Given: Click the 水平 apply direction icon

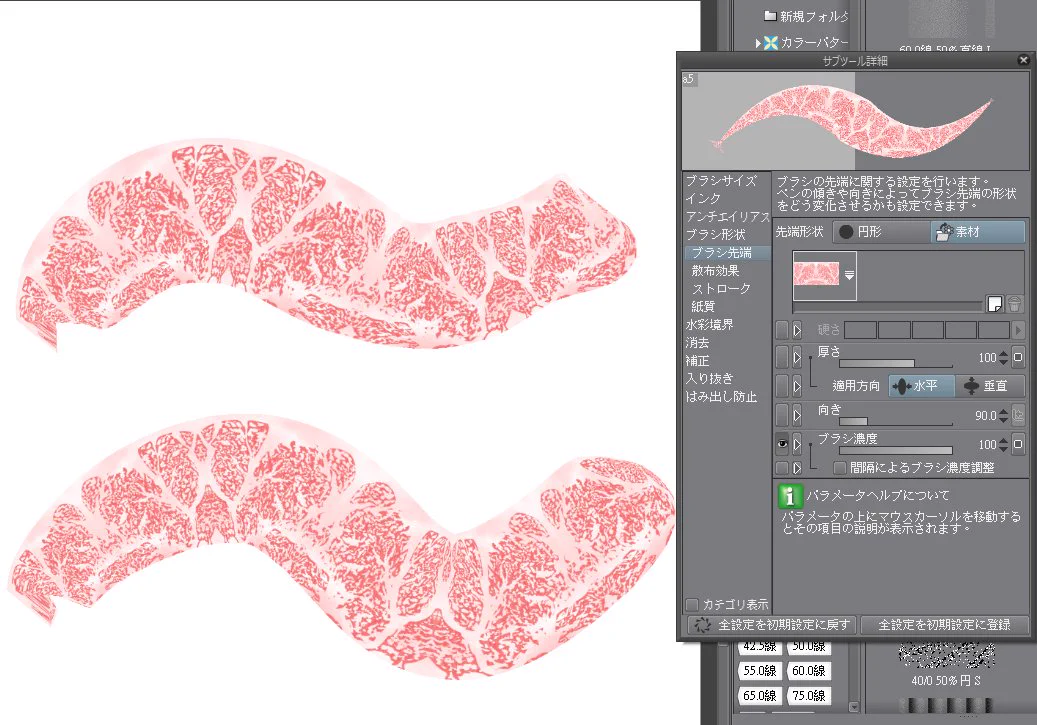Looking at the screenshot, I should coord(902,385).
